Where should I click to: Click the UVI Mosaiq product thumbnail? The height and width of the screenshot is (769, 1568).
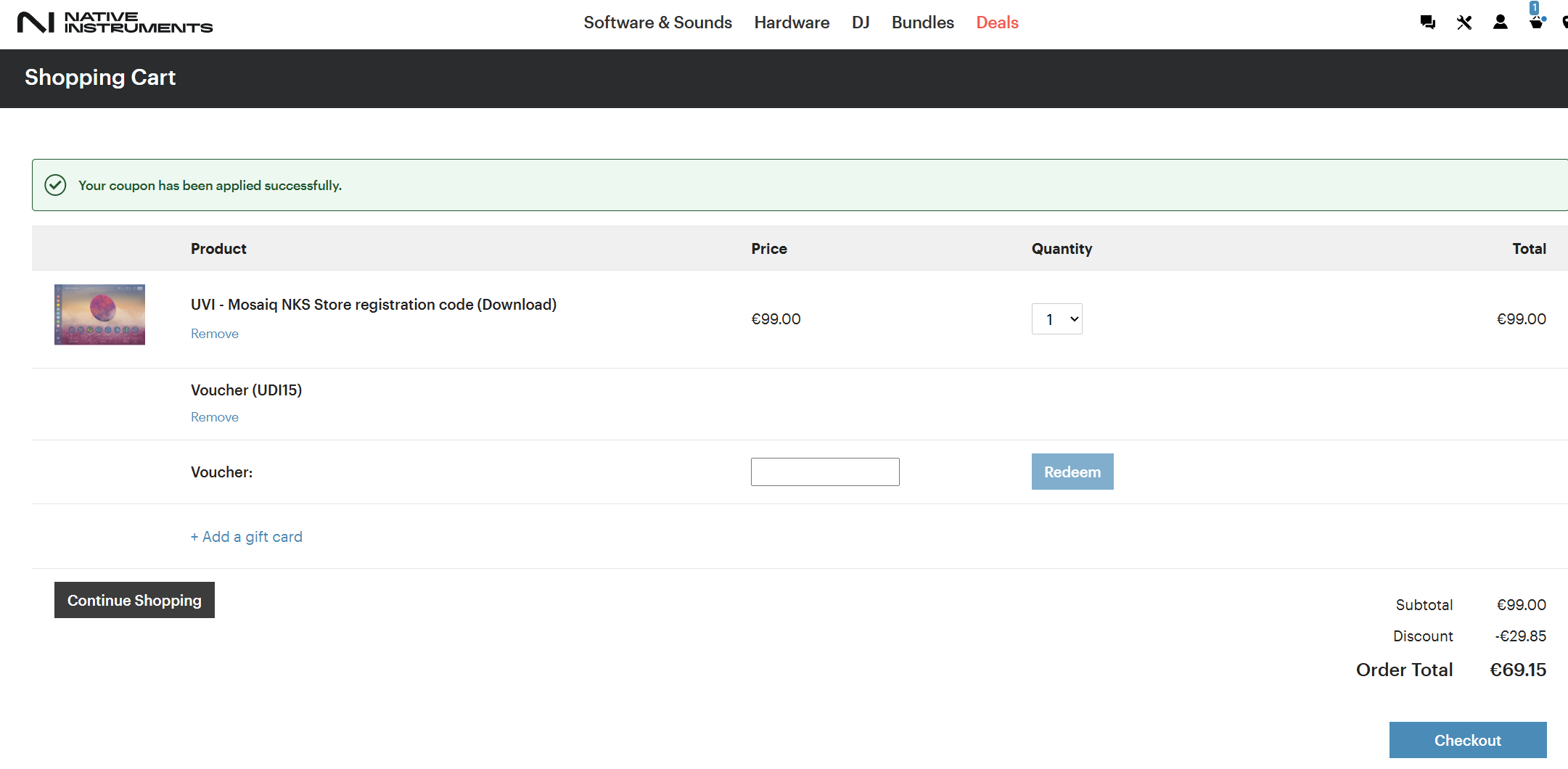(x=99, y=314)
